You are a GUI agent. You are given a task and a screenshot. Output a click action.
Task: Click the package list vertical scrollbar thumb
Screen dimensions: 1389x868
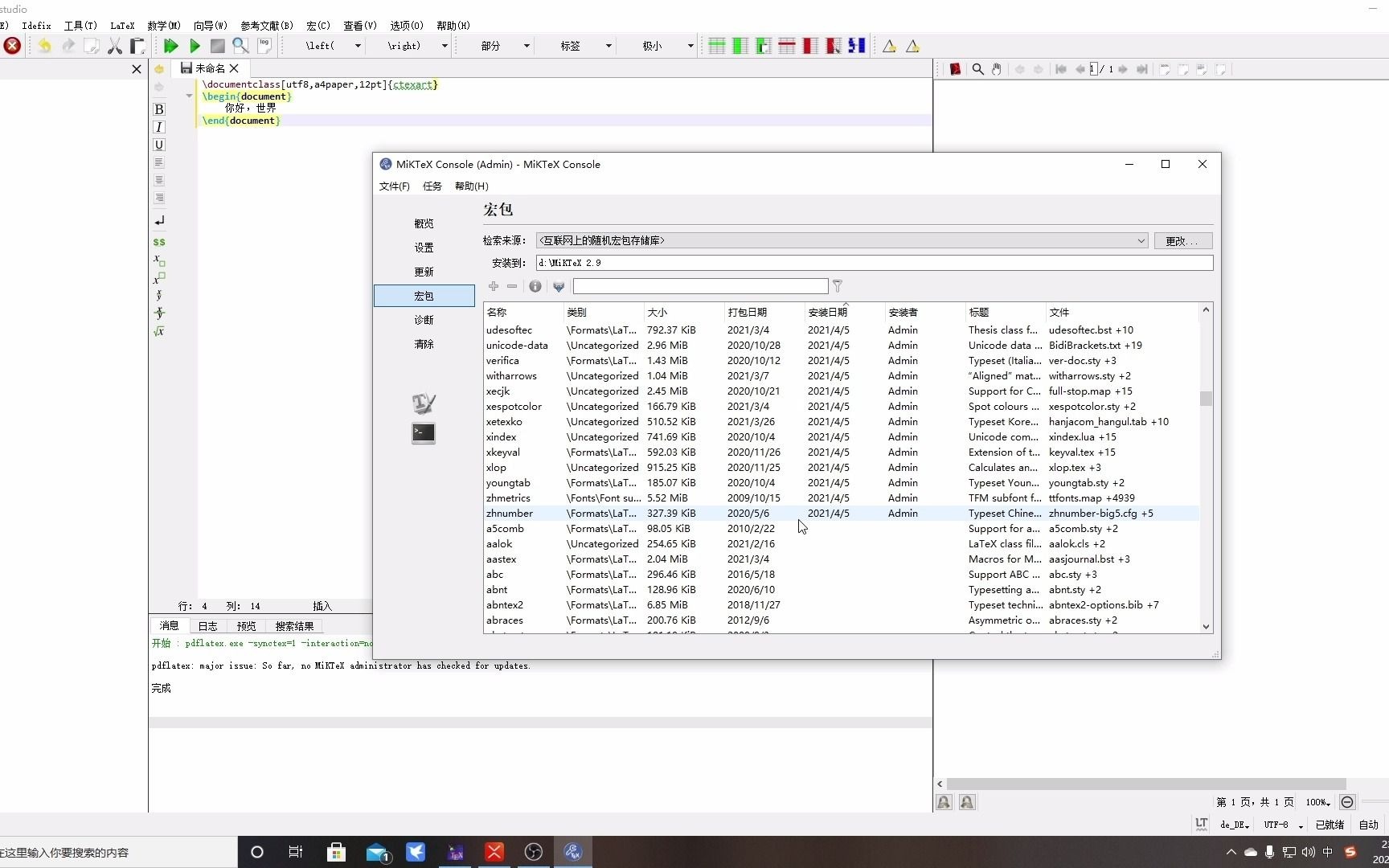point(1206,399)
